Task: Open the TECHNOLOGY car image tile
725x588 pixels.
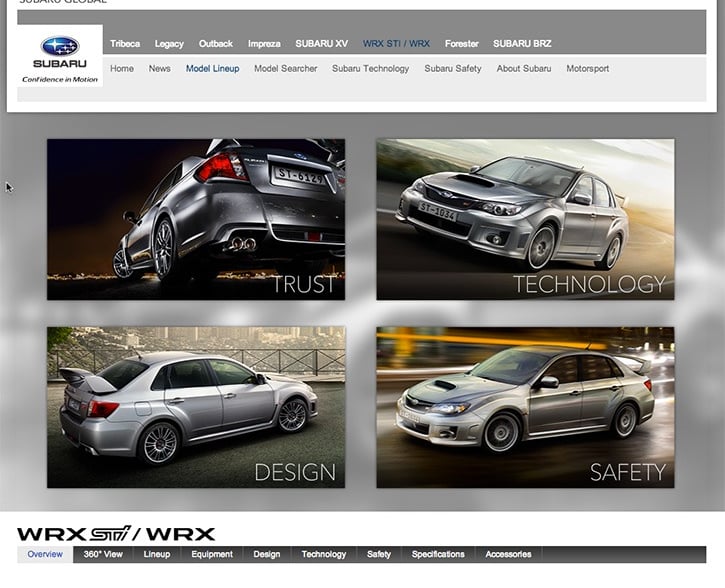Action: click(x=525, y=219)
